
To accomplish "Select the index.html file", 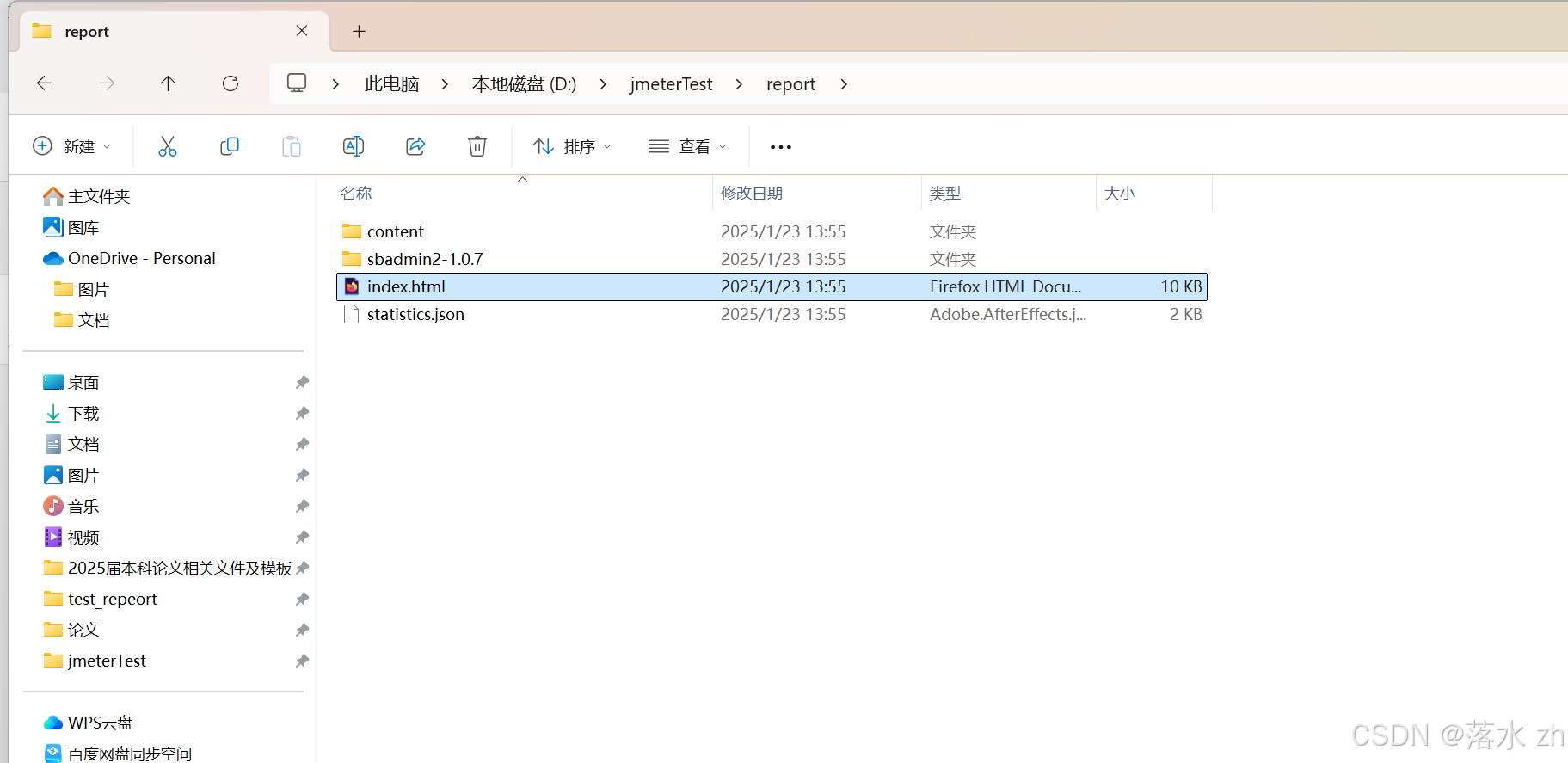I will (772, 286).
